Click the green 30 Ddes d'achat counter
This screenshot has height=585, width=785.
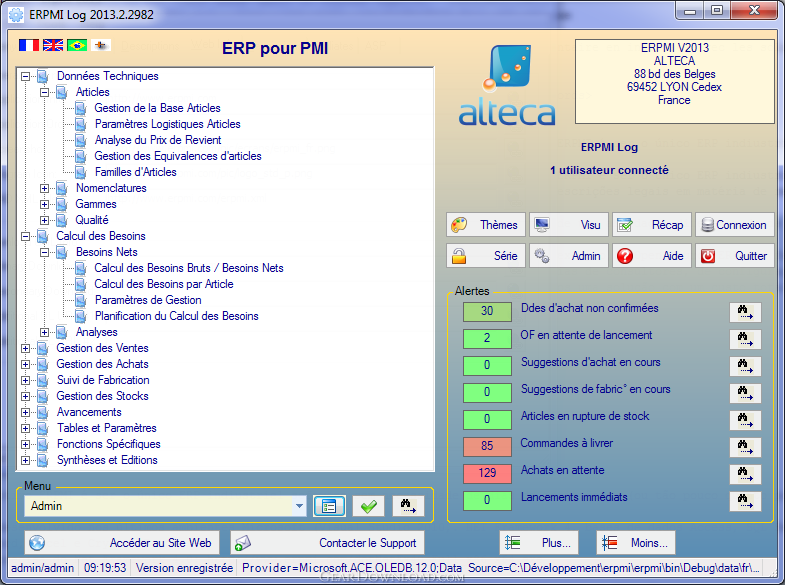(487, 311)
